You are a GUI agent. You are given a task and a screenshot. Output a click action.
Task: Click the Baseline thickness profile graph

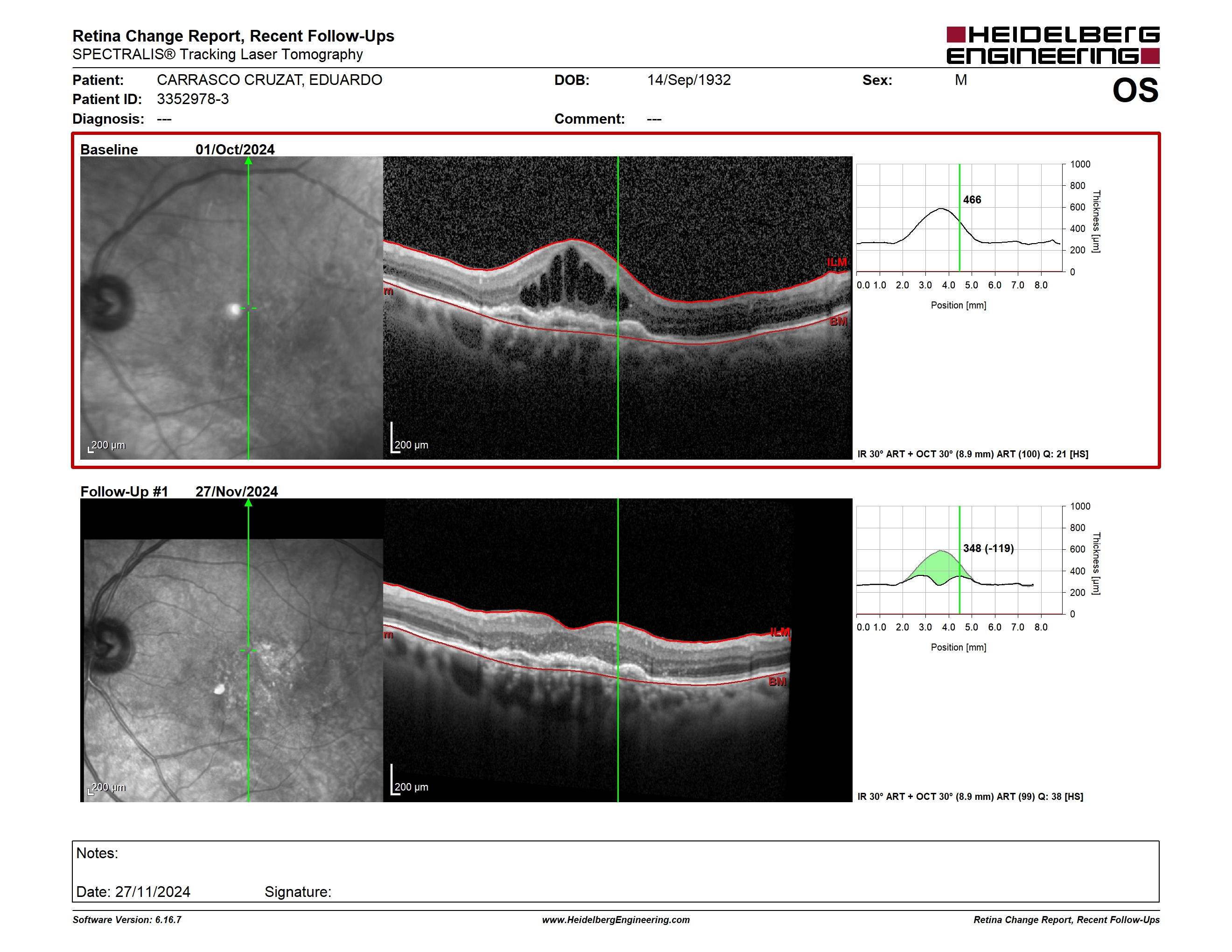click(x=959, y=217)
